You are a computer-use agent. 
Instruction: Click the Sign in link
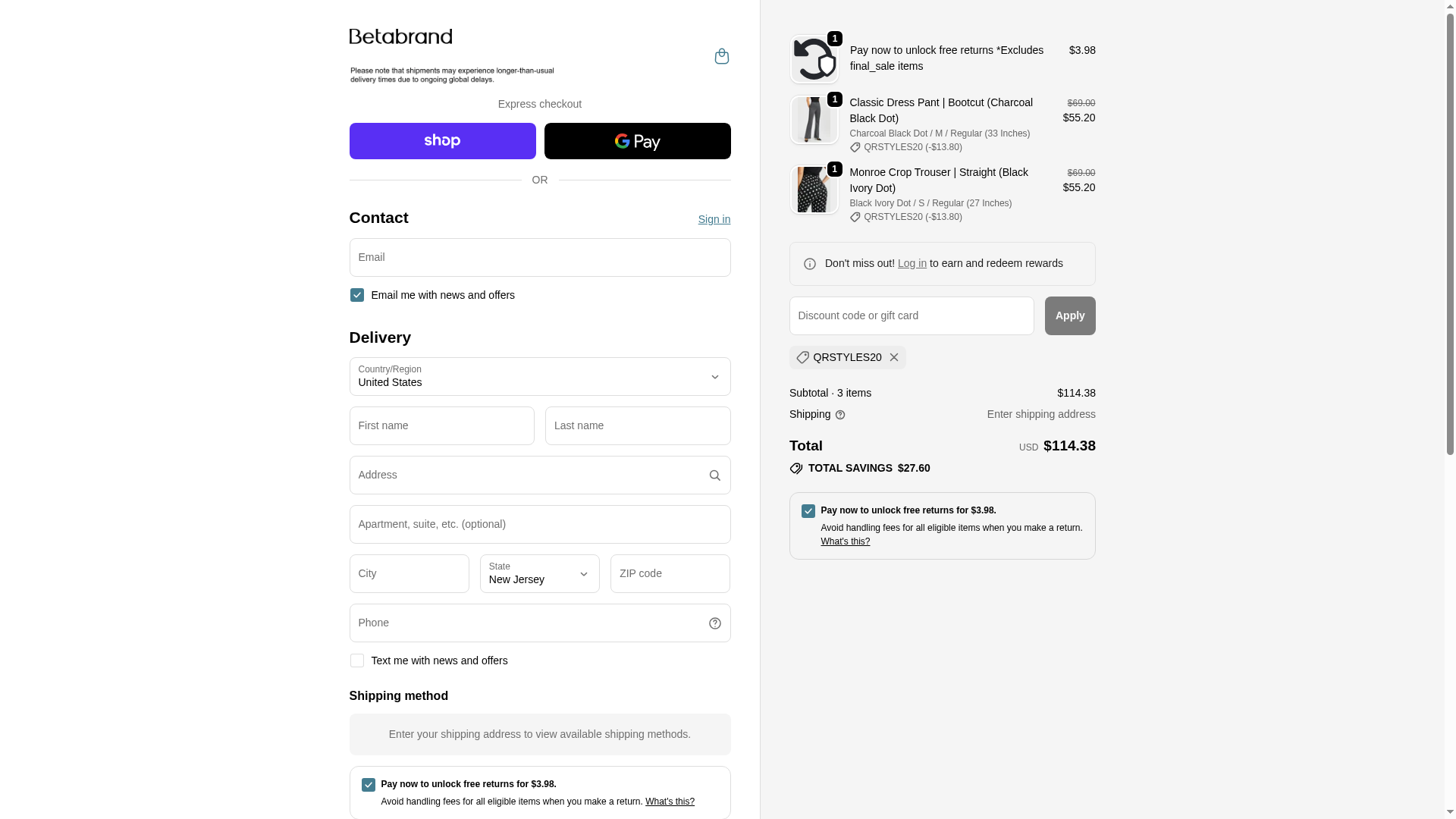tap(714, 219)
